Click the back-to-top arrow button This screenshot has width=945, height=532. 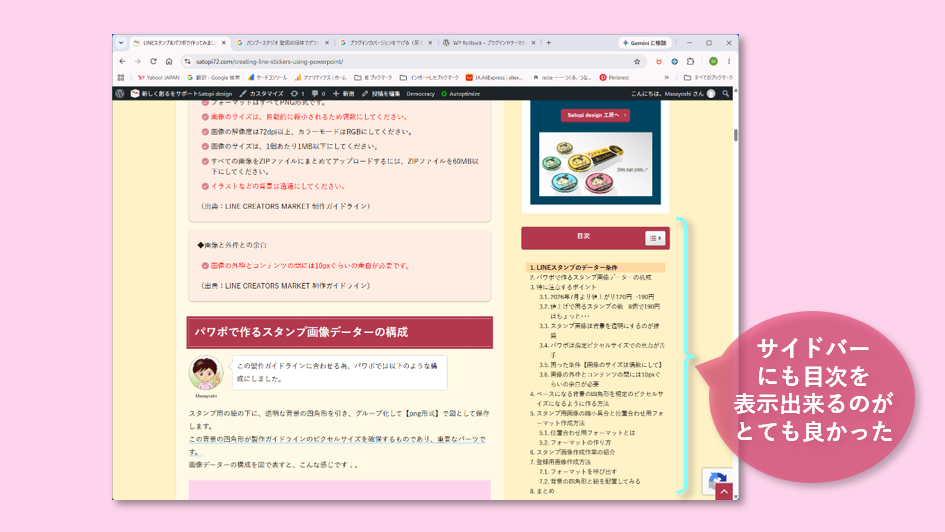pos(724,492)
